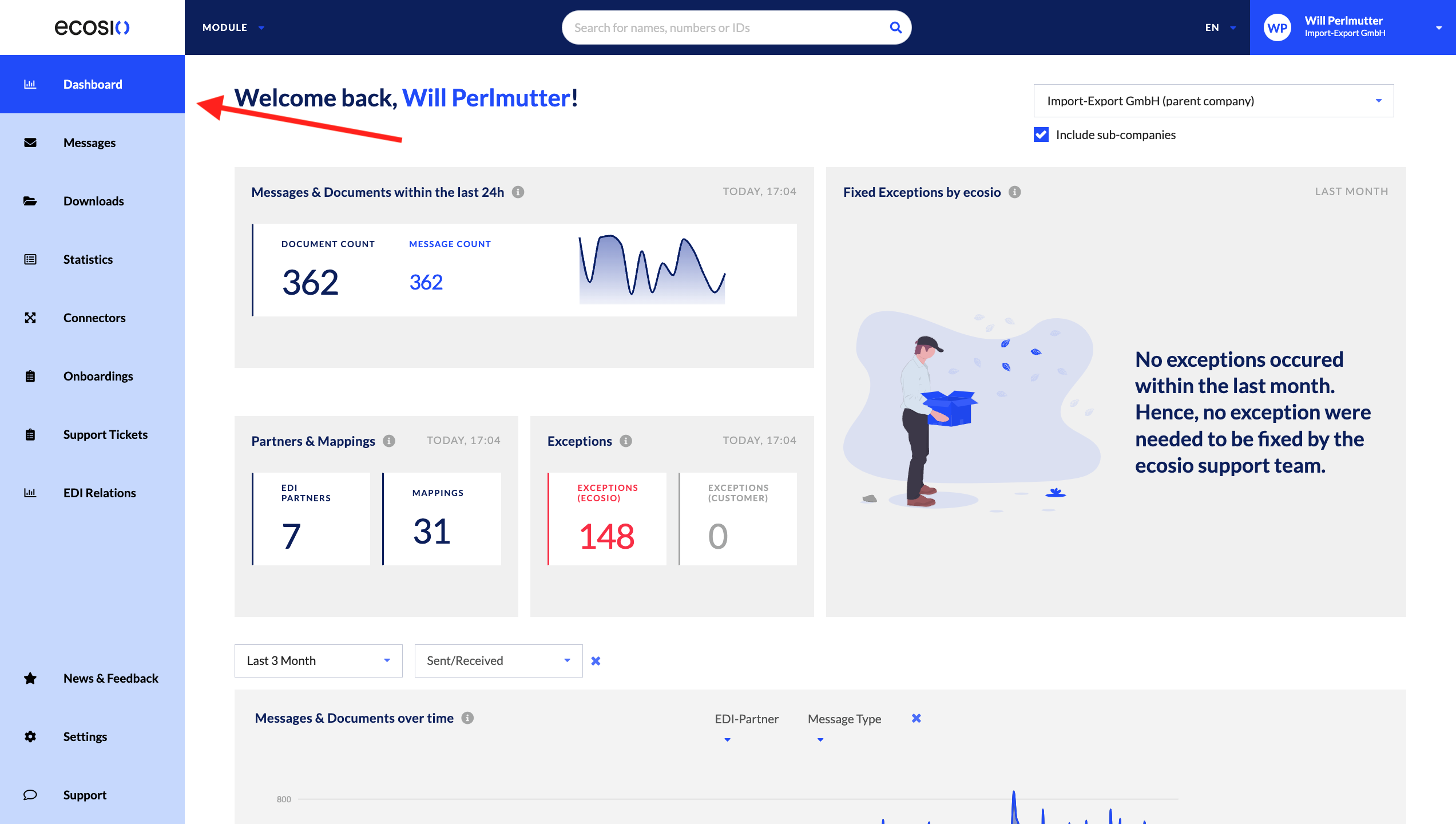Click the Downloads folder icon
1456x824 pixels.
click(30, 201)
